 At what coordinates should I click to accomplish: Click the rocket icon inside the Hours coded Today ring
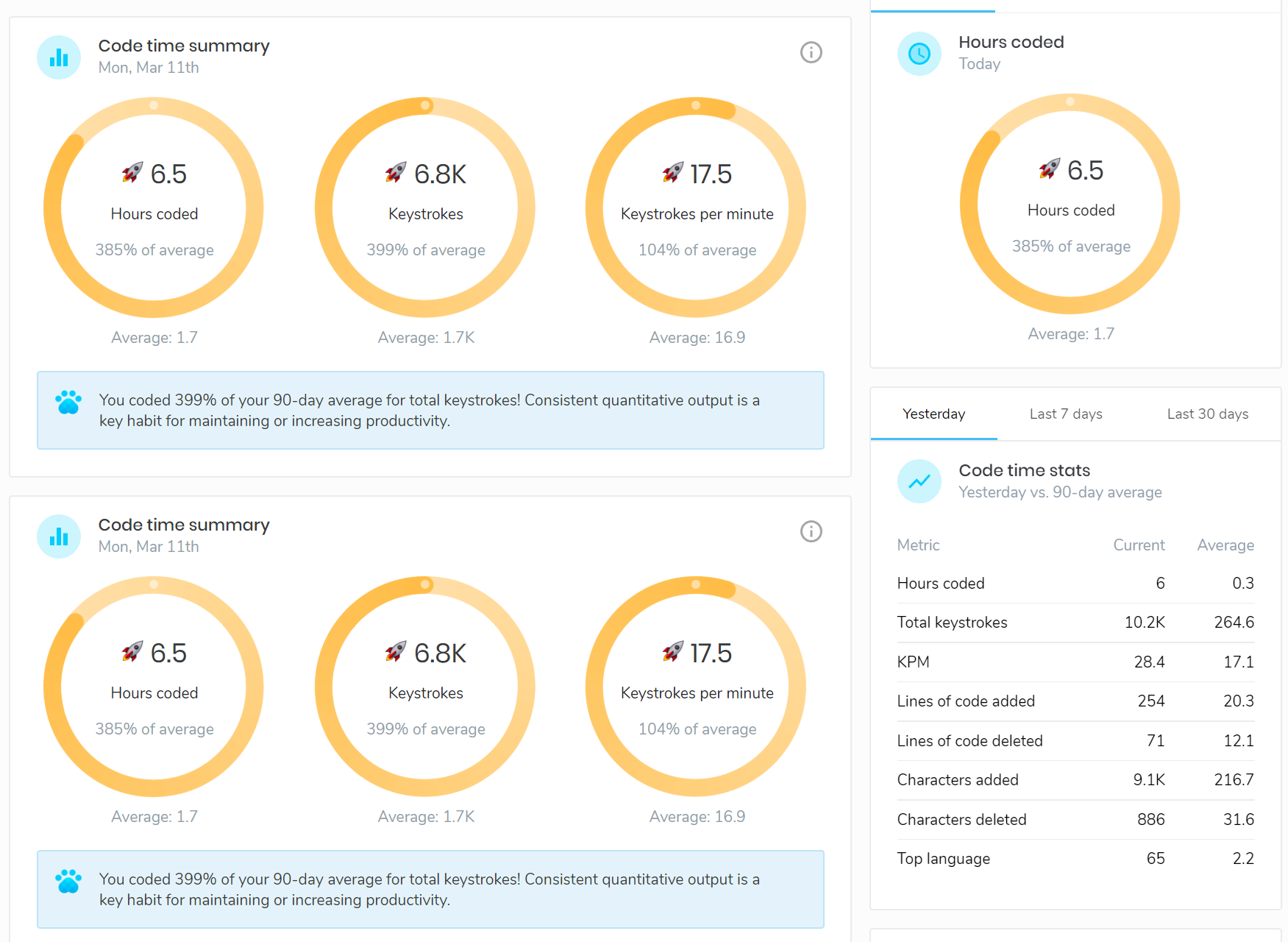click(x=1050, y=167)
